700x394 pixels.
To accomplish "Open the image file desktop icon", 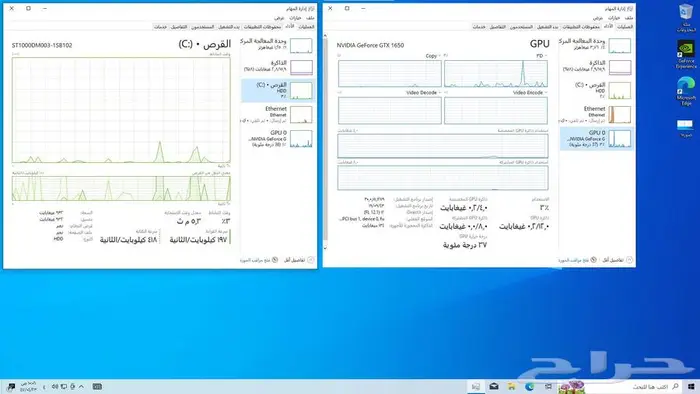I will pyautogui.click(x=685, y=128).
